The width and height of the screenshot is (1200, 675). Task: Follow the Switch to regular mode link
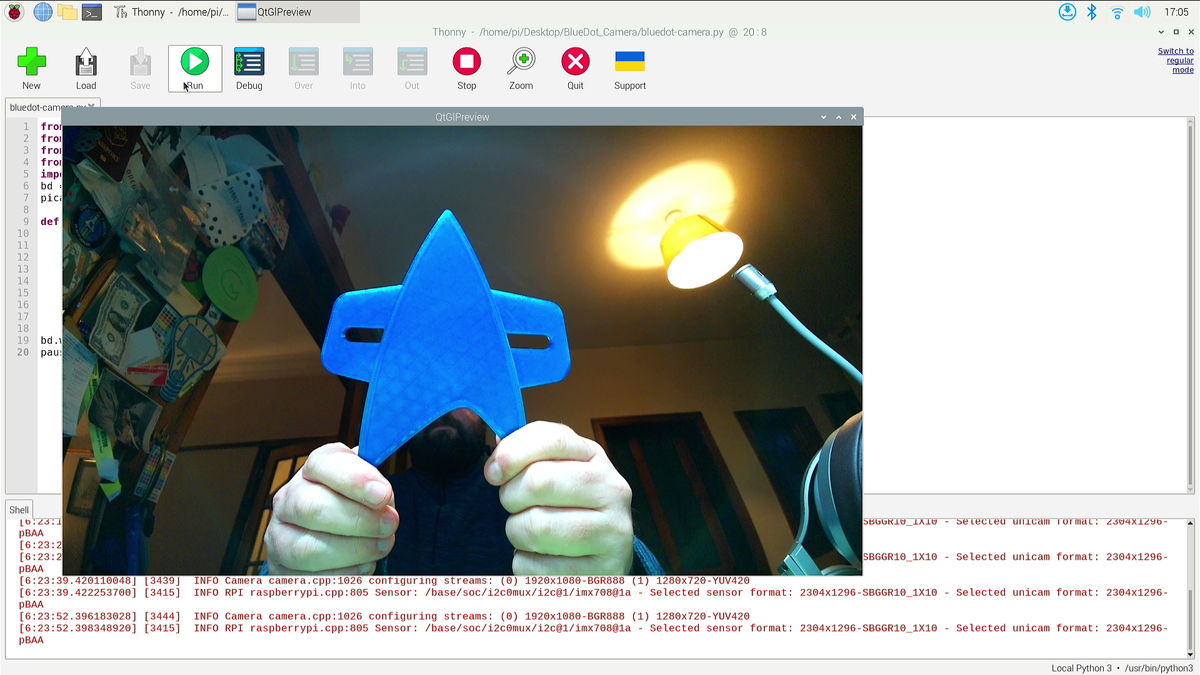pyautogui.click(x=1175, y=60)
